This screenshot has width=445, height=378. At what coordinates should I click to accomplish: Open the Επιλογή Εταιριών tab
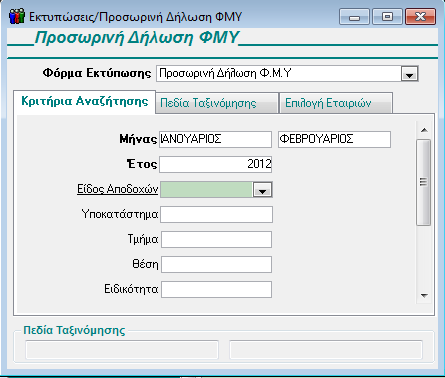tap(336, 103)
